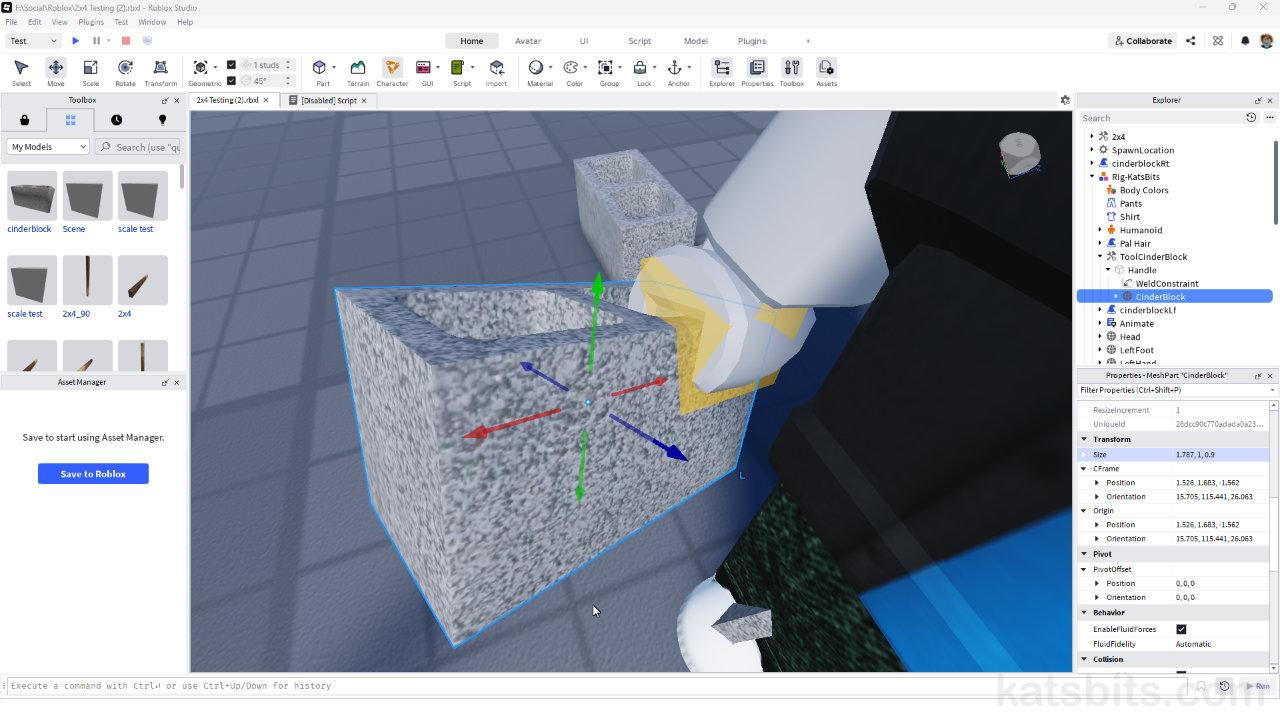Click the view orientation gizmo
Image resolution: width=1280 pixels, height=720 pixels.
[1022, 153]
